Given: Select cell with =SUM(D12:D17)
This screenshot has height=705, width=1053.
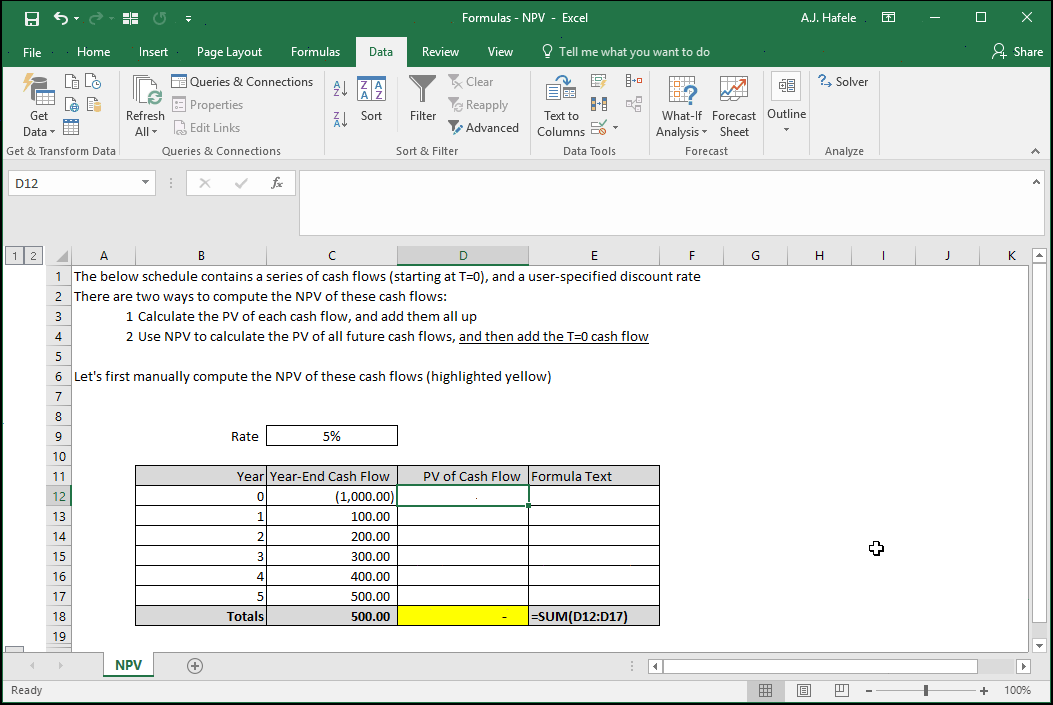Looking at the screenshot, I should [594, 616].
